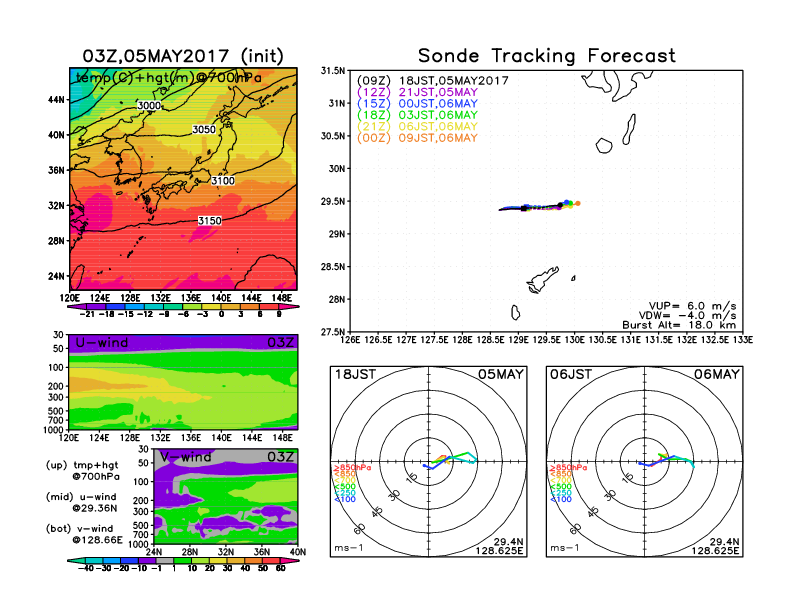Click the 3050 contour label
The height and width of the screenshot is (612, 792).
point(204,129)
